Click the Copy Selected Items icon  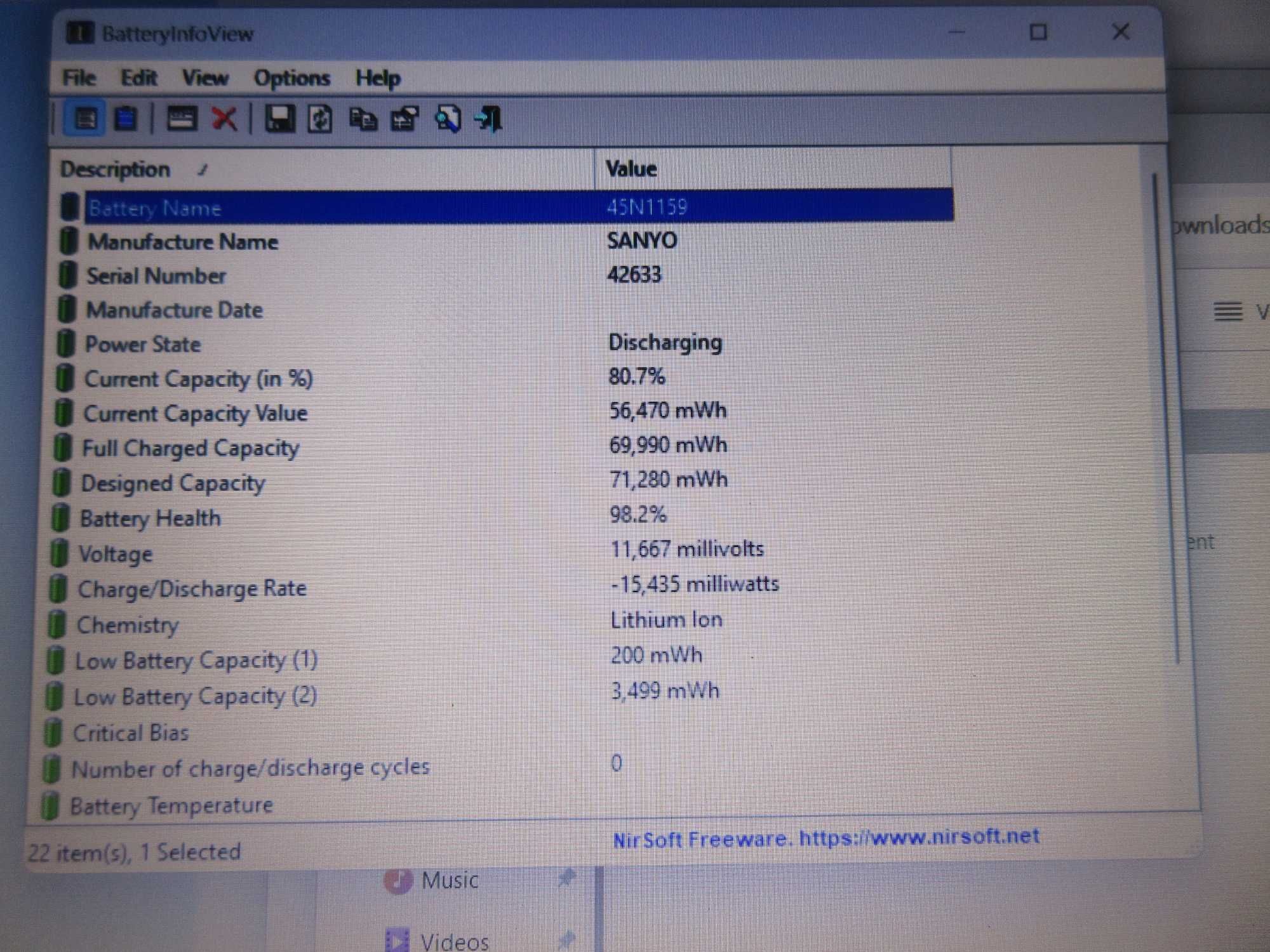(363, 119)
